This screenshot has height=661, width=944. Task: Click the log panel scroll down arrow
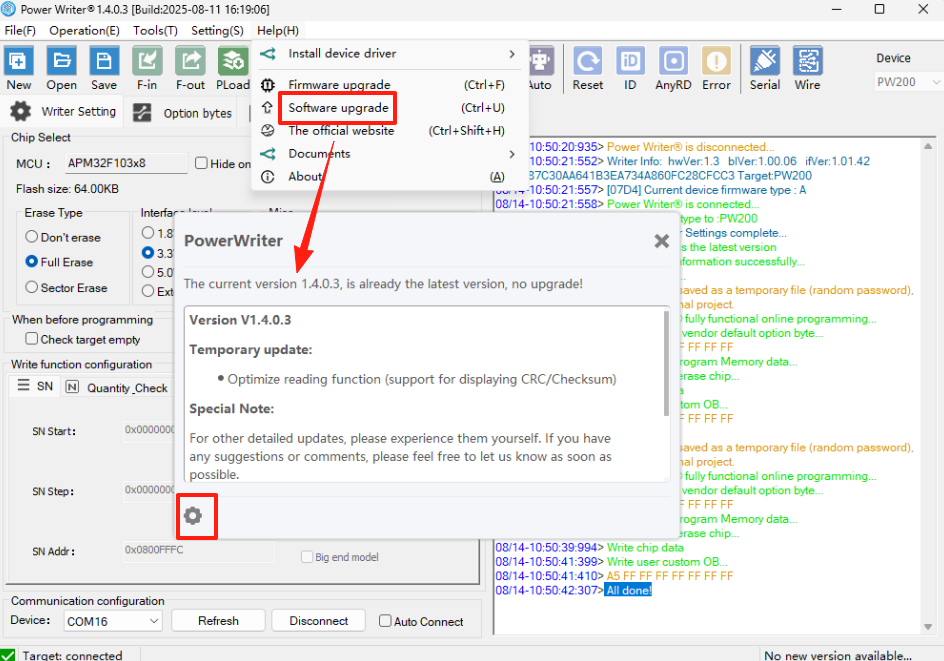(928, 627)
